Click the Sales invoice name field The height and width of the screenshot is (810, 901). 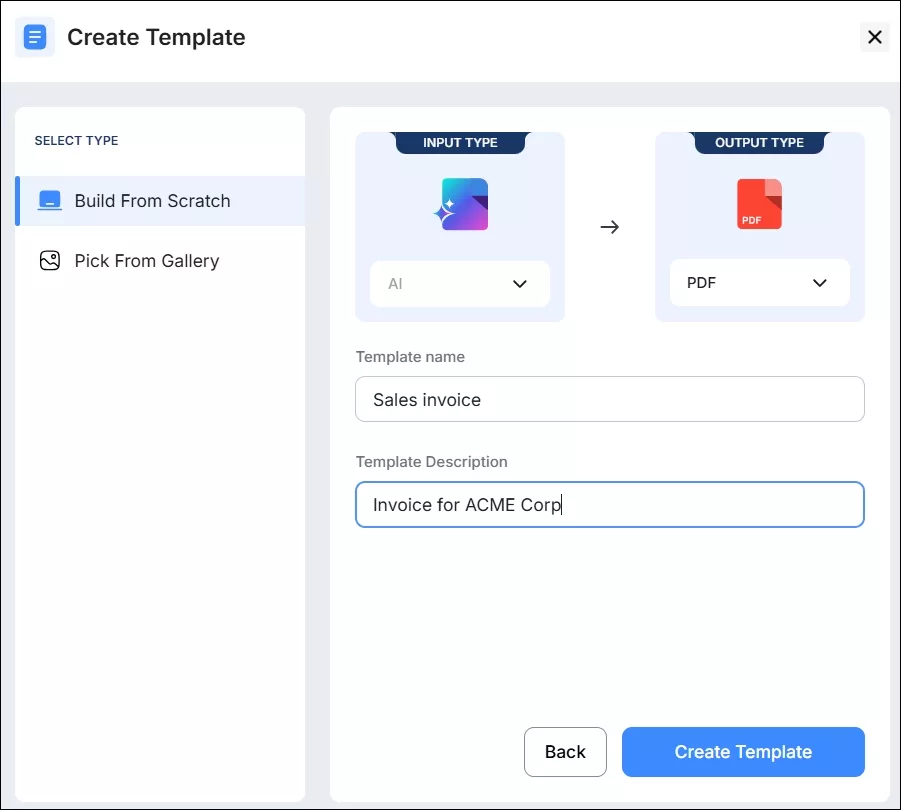pos(610,399)
